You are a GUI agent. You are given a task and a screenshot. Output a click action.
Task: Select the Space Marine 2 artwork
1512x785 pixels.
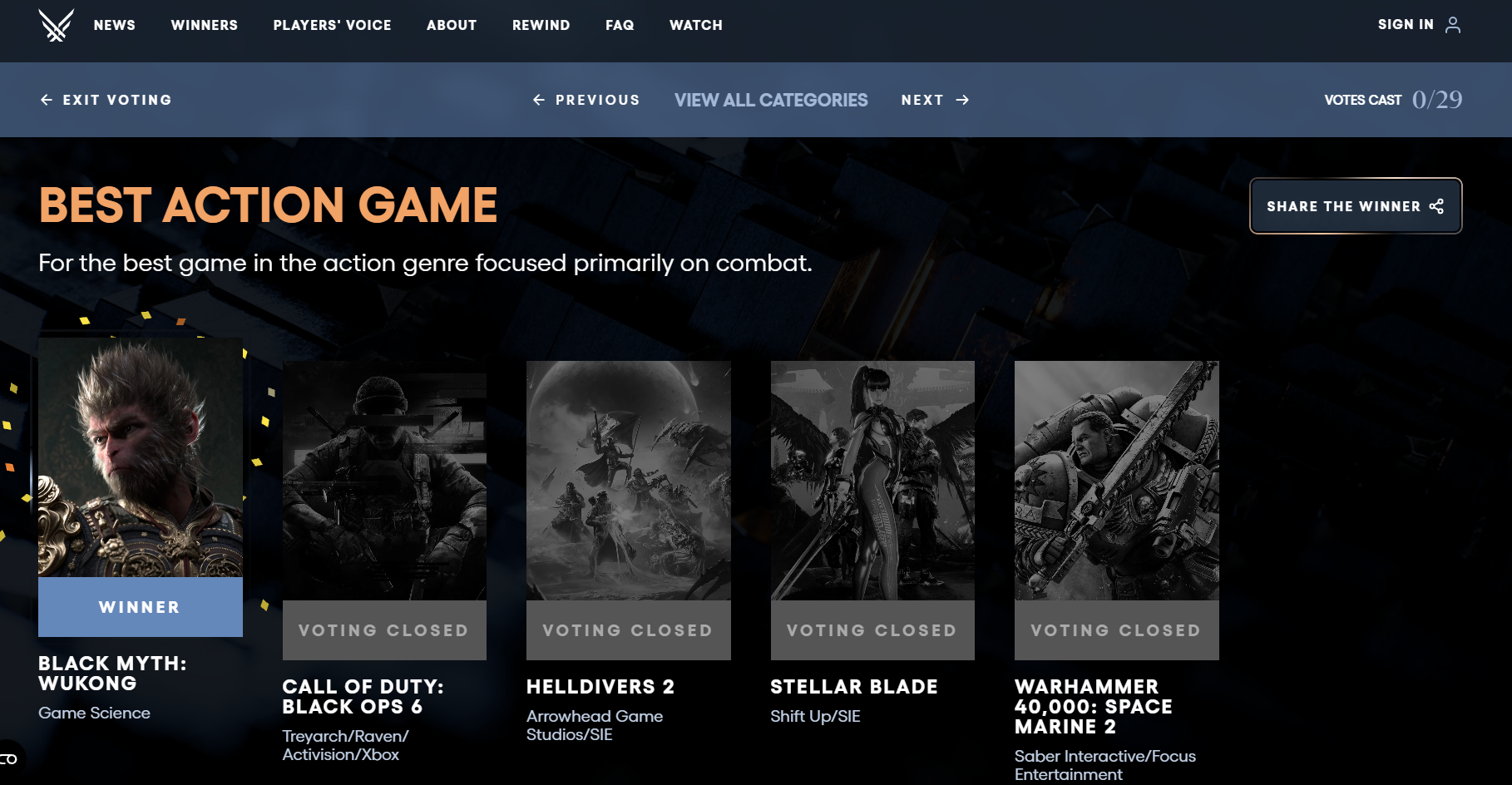1117,481
